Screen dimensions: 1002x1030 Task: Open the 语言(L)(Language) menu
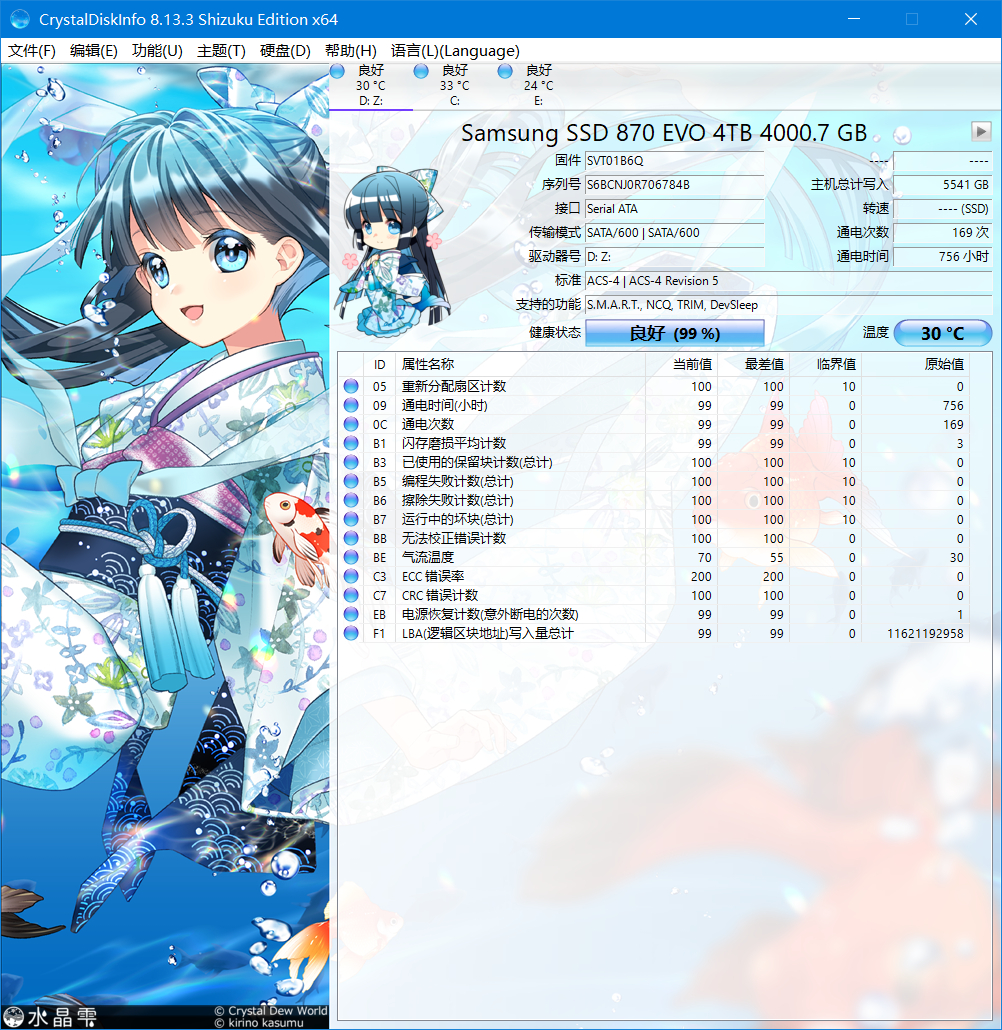[x=455, y=51]
